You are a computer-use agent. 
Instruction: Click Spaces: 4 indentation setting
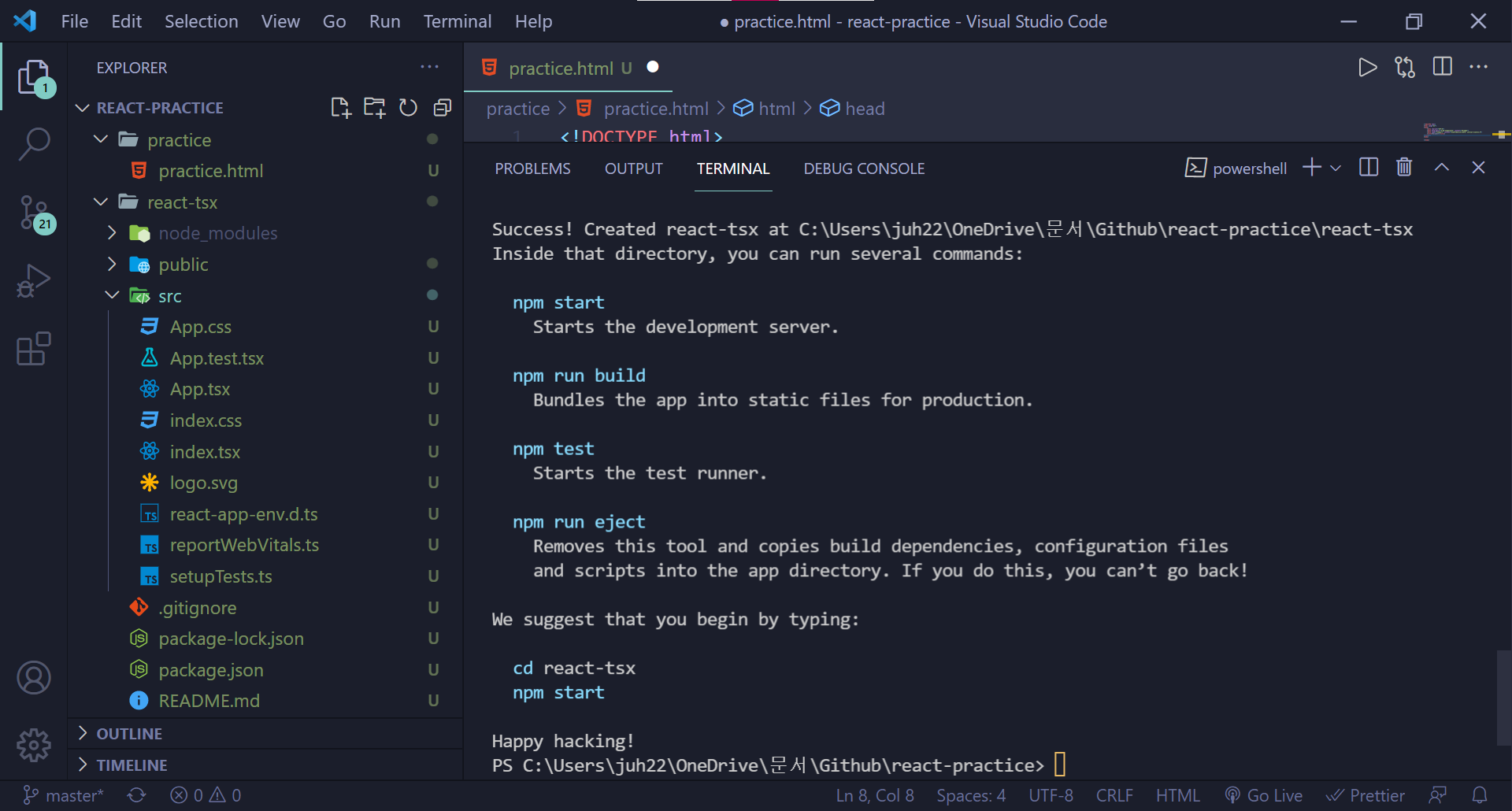[x=971, y=795]
